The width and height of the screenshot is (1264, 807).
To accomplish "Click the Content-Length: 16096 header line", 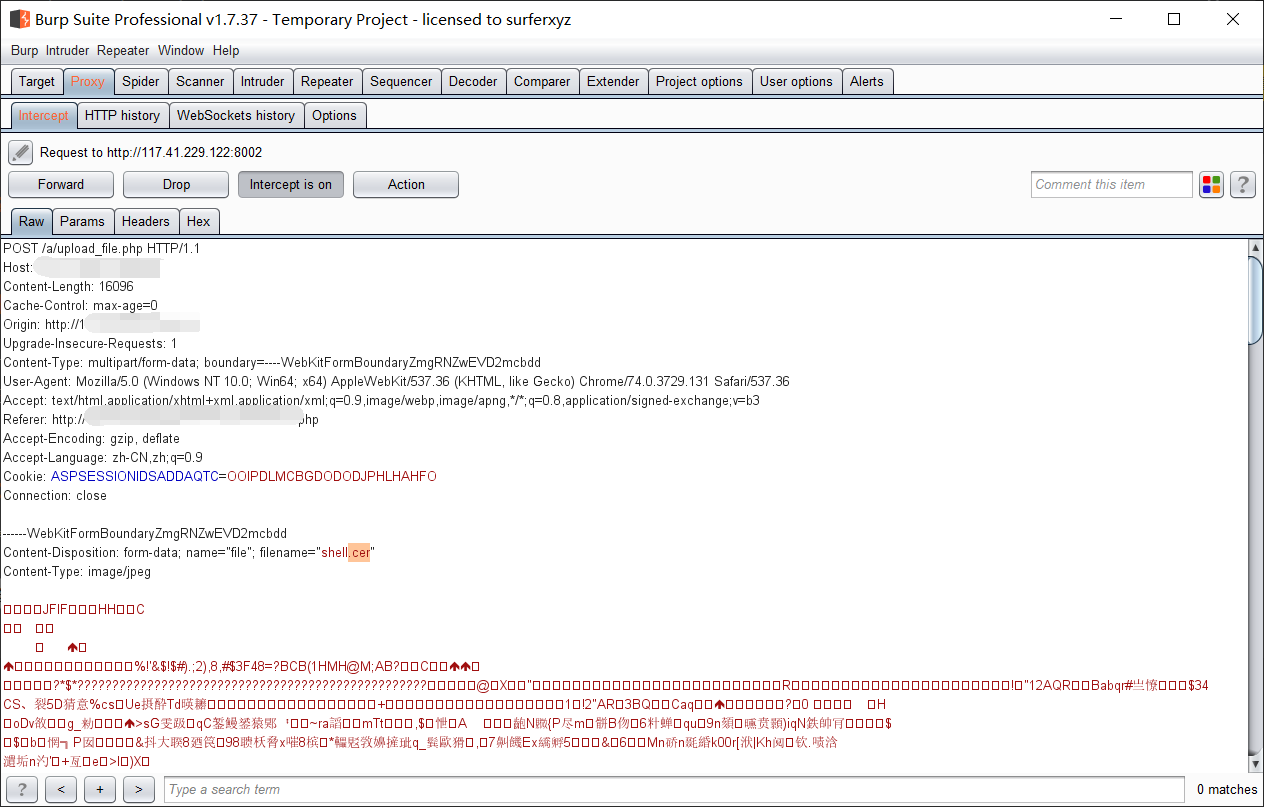I will coord(68,286).
